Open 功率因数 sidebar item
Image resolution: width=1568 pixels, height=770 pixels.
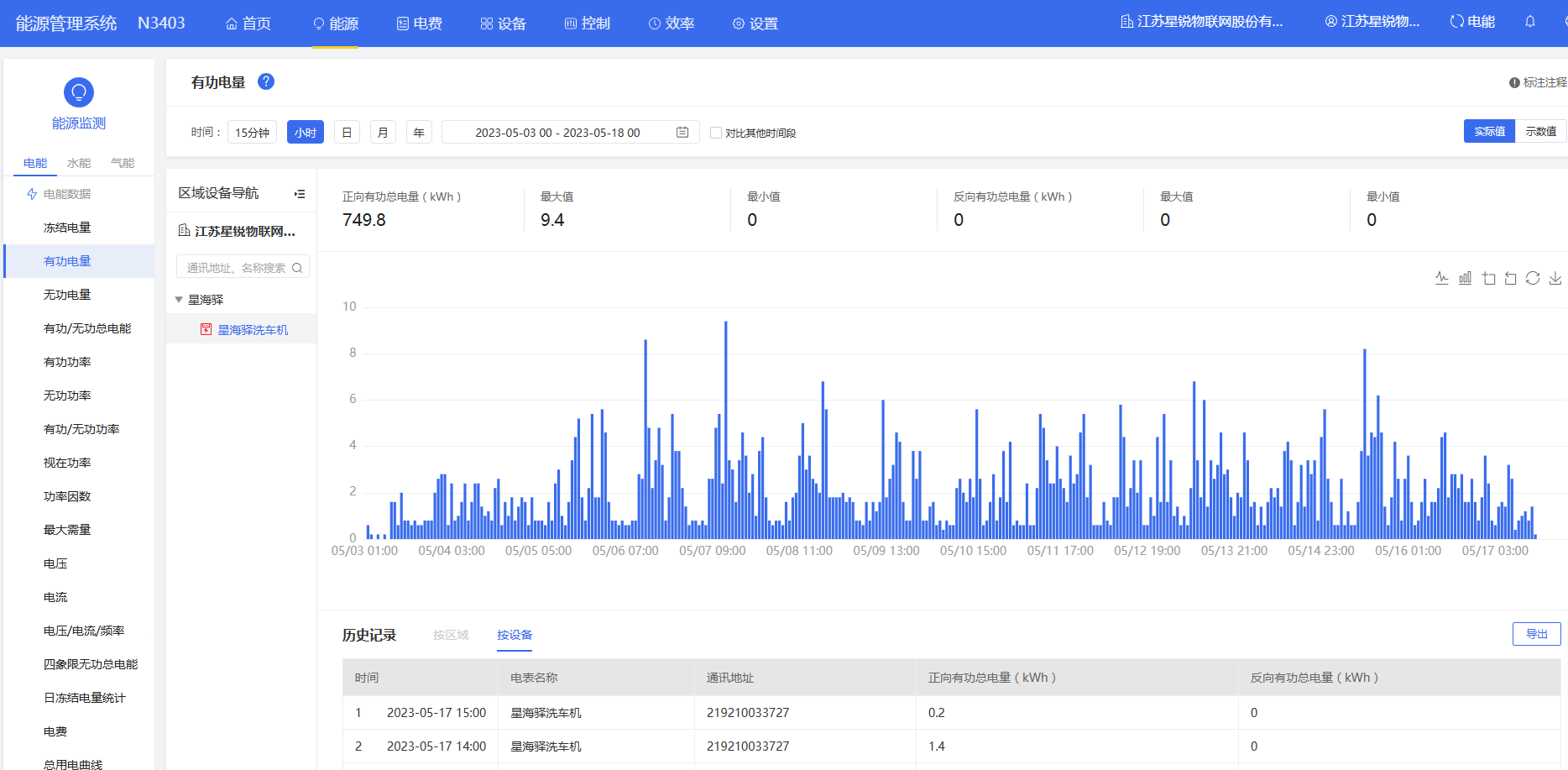(79, 496)
